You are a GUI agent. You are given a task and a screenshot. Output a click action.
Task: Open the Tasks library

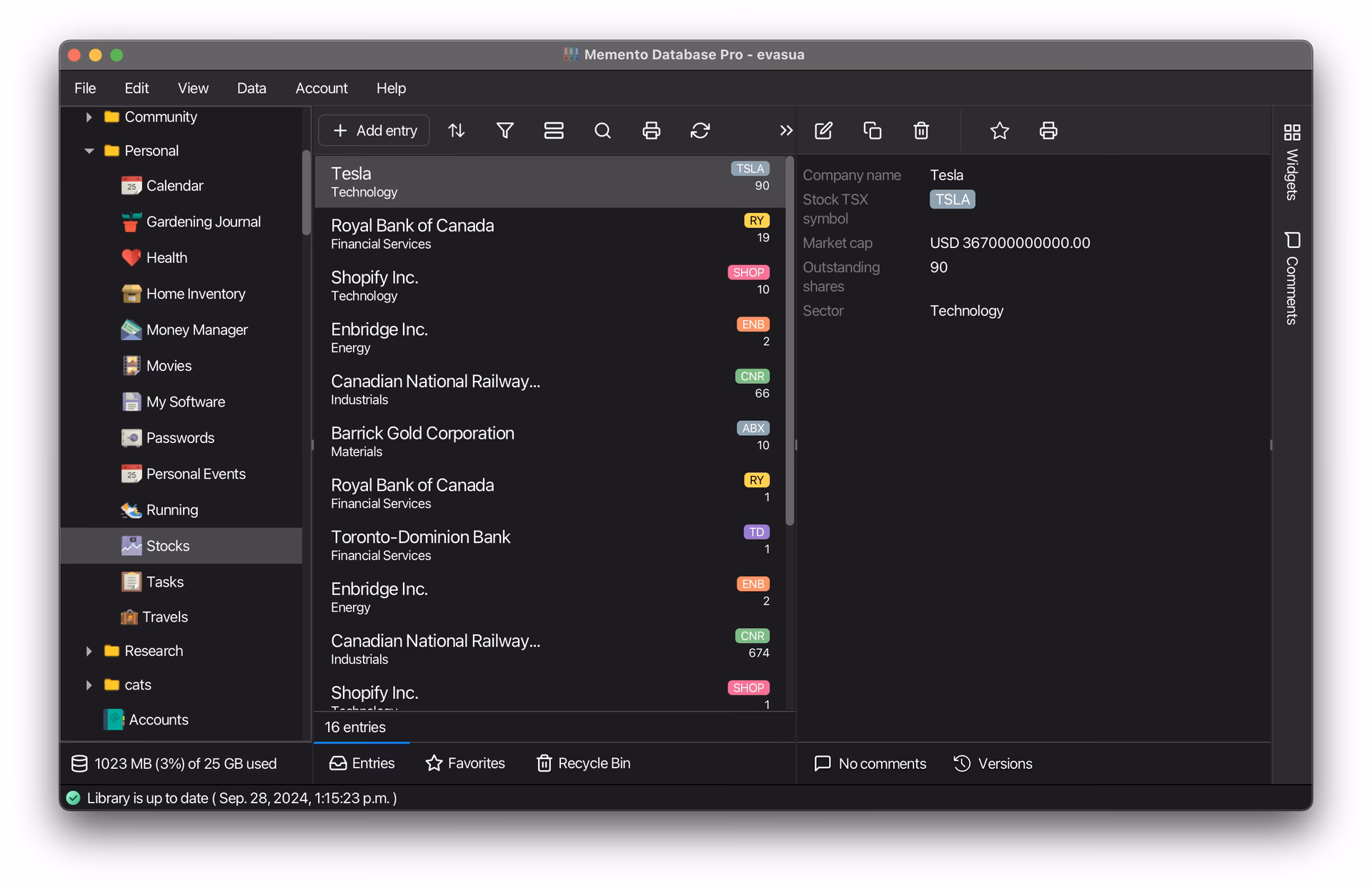click(152, 582)
